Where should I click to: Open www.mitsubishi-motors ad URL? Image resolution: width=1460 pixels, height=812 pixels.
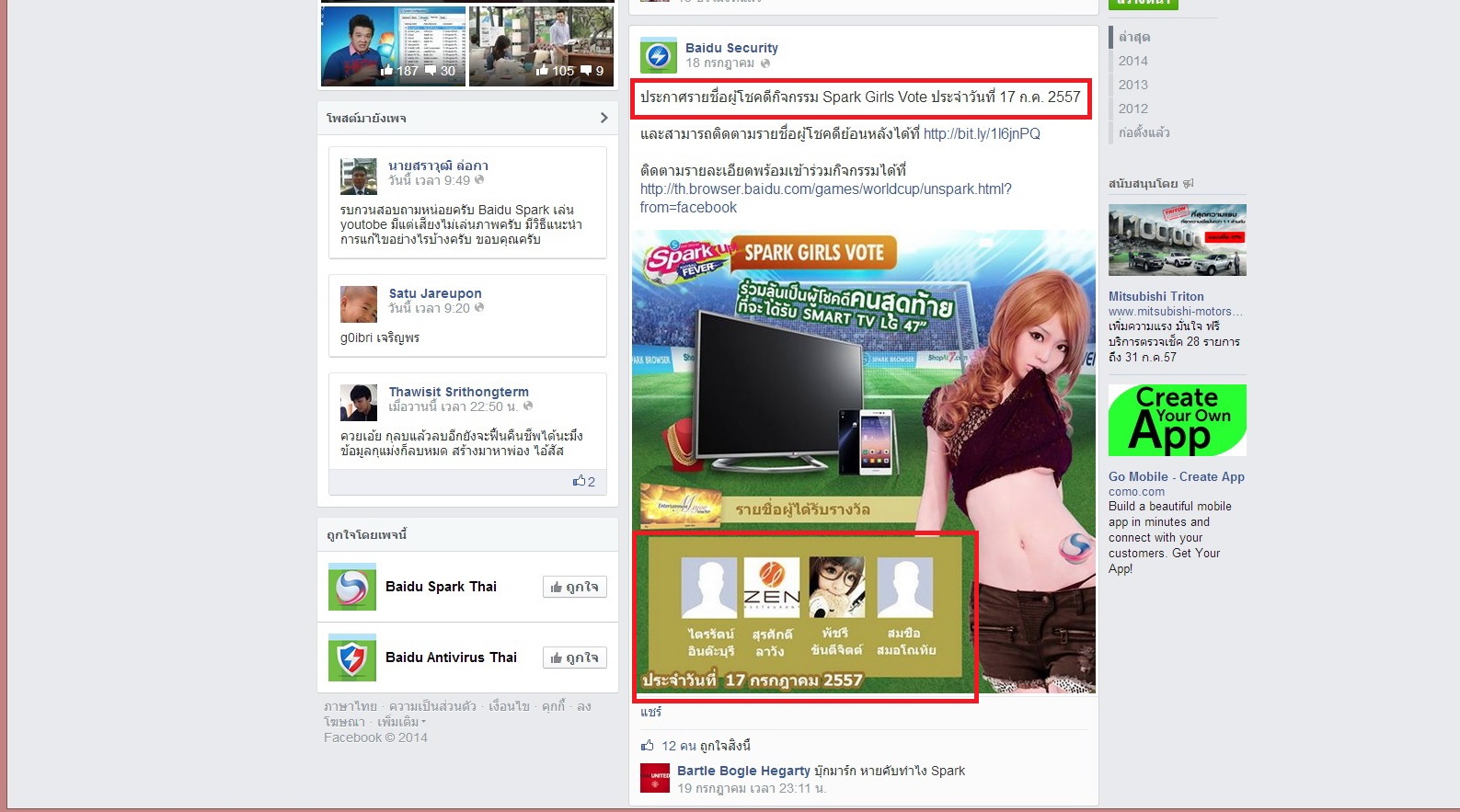[1176, 312]
